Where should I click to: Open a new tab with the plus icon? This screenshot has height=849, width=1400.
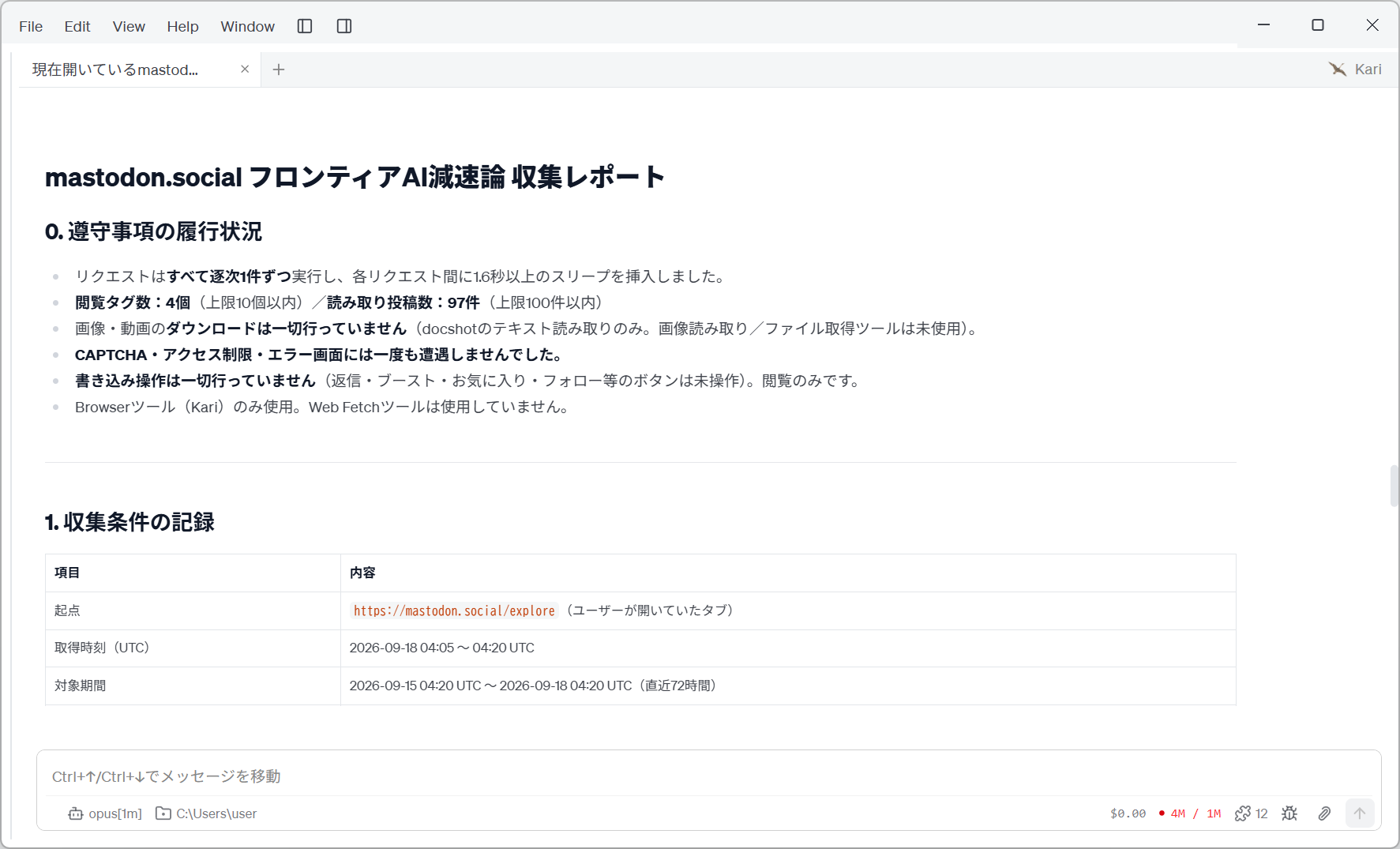click(x=279, y=69)
